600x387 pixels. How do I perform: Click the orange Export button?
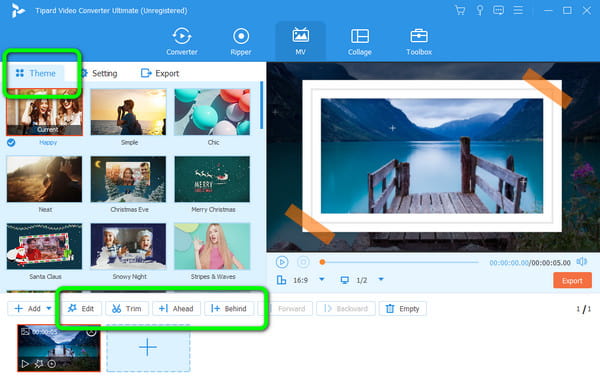pos(572,281)
